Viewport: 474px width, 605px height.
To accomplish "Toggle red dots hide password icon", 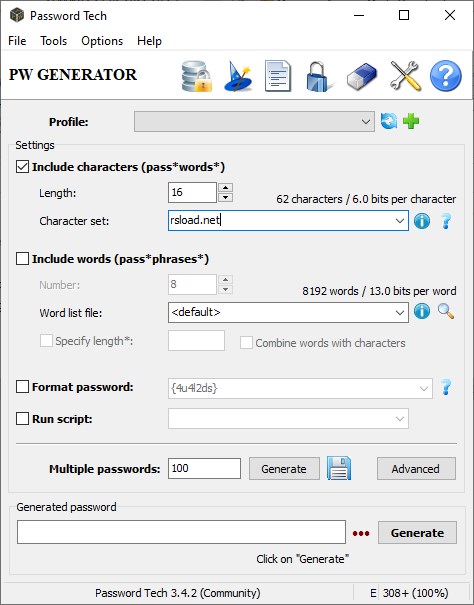I will pyautogui.click(x=361, y=534).
